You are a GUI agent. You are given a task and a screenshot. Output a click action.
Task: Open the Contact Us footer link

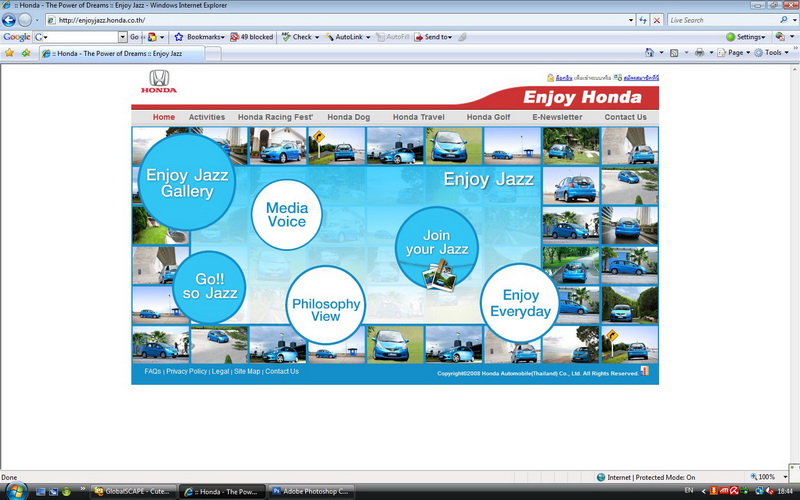[x=282, y=371]
